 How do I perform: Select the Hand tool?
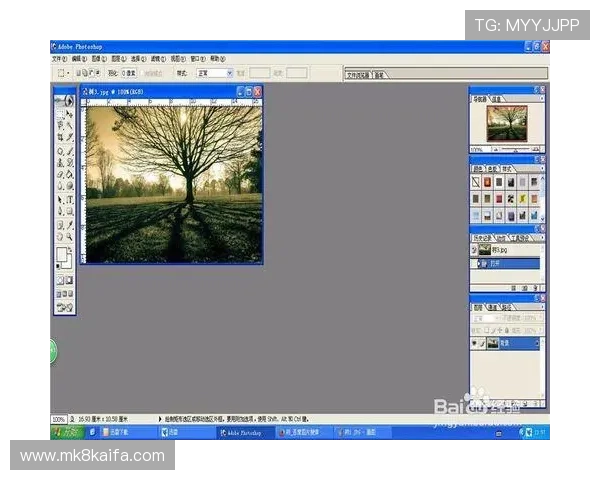[60, 237]
